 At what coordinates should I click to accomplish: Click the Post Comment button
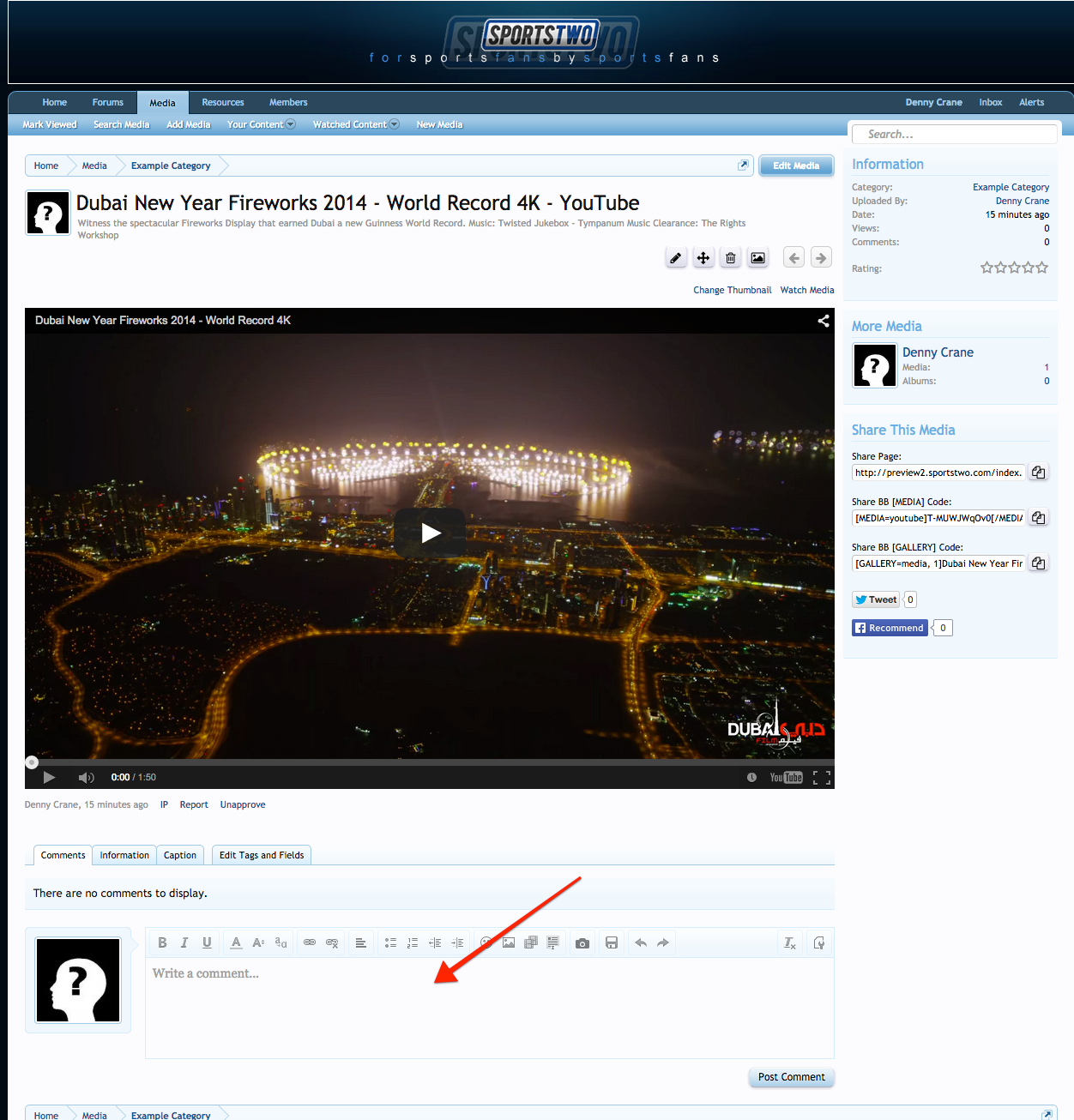[x=791, y=1077]
